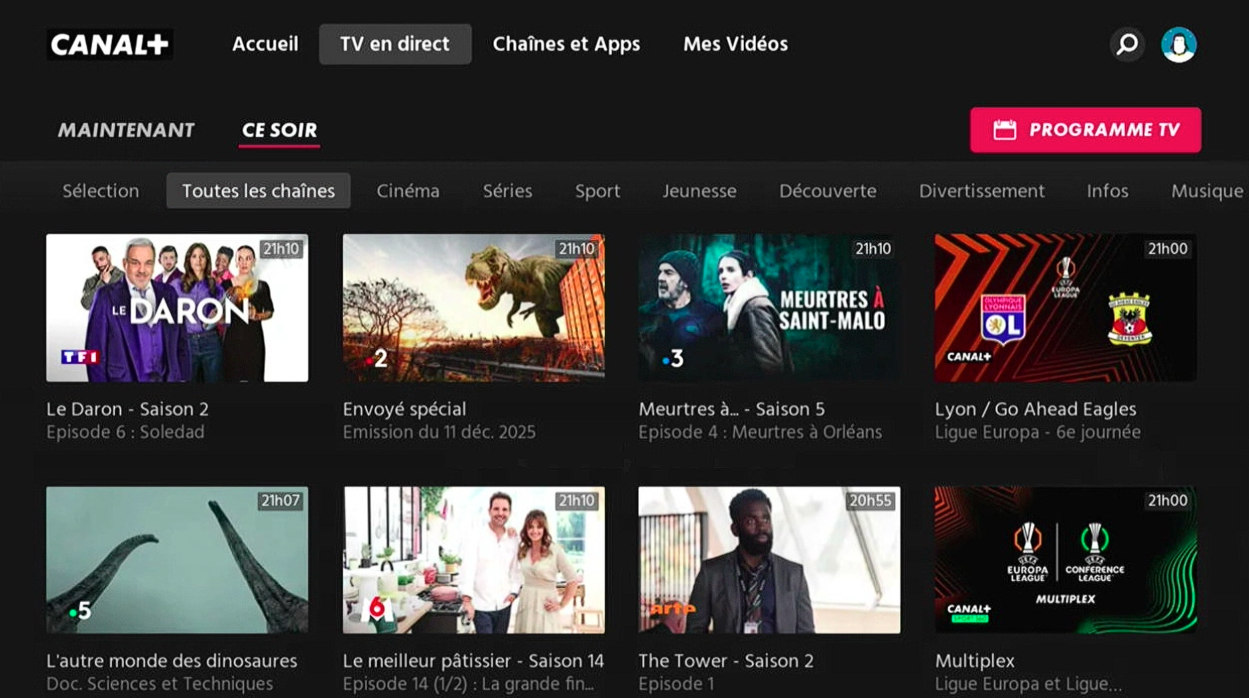Switch to the Maintenant tab
1249x698 pixels.
click(126, 130)
